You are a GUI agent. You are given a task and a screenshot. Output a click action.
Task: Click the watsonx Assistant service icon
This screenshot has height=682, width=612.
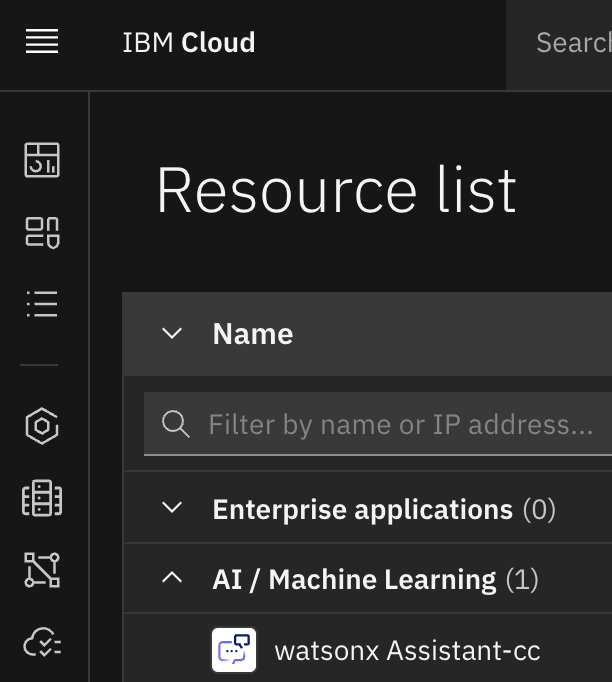point(234,650)
